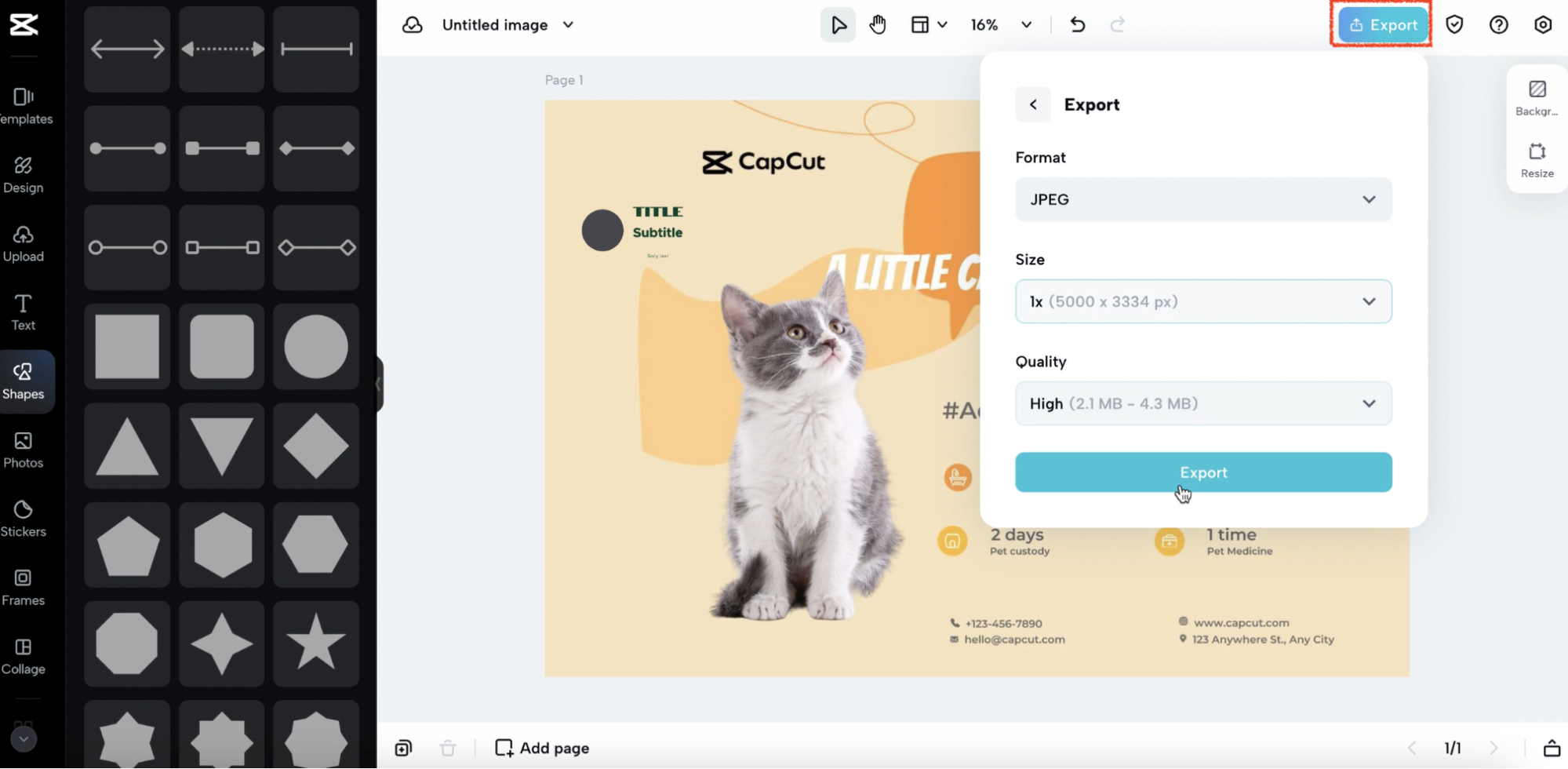This screenshot has width=1568, height=769.
Task: Open the Stickers sidebar tab
Action: [24, 519]
